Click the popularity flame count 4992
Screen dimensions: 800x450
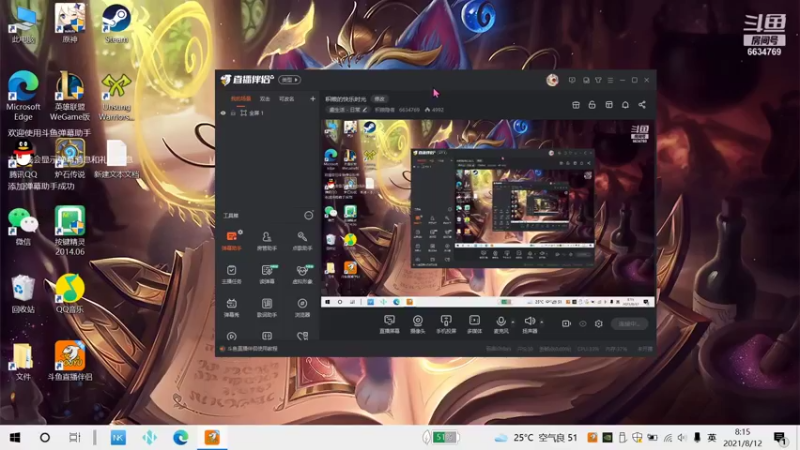click(x=434, y=110)
